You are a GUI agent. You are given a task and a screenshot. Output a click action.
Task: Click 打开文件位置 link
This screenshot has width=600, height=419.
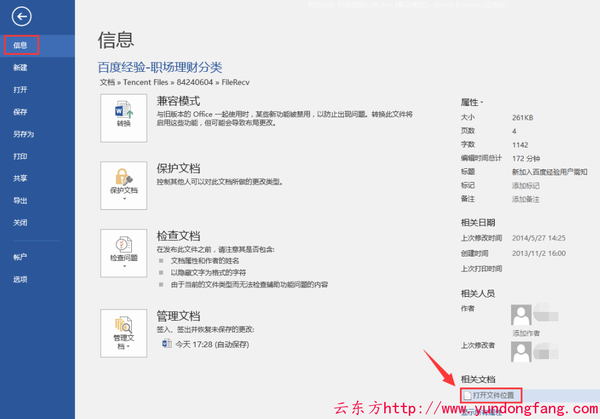coord(493,395)
